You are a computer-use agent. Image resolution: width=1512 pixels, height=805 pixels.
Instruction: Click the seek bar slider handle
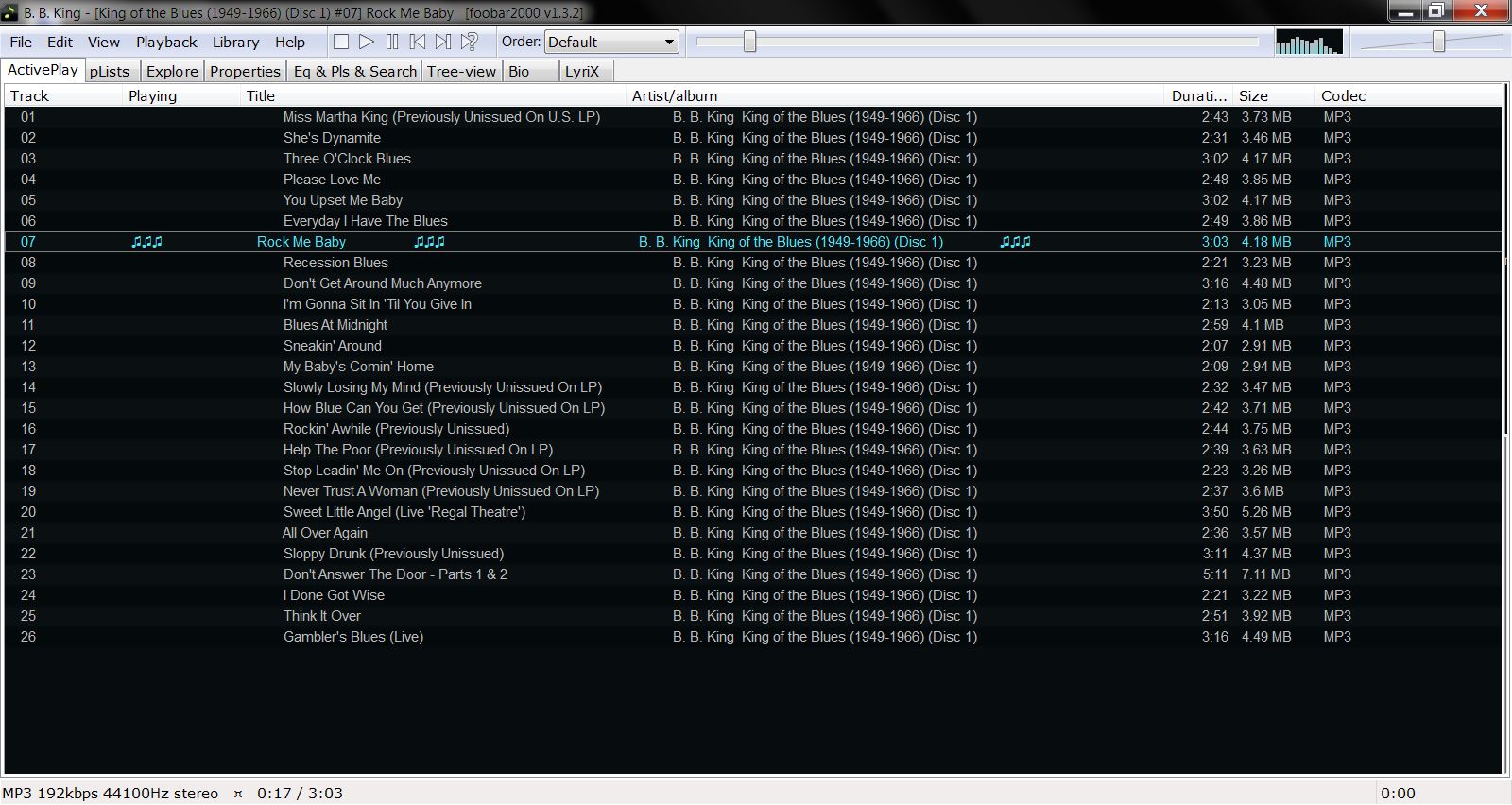749,42
